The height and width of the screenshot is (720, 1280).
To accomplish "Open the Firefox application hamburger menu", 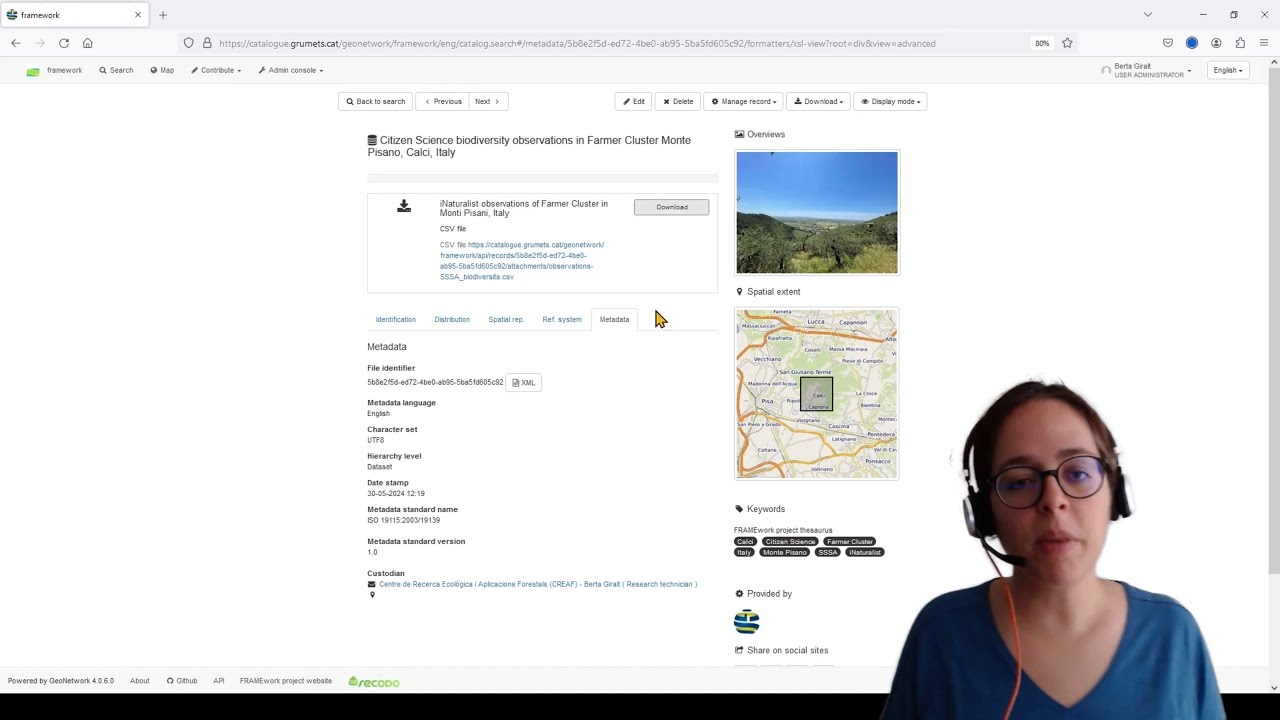I will pyautogui.click(x=1264, y=43).
